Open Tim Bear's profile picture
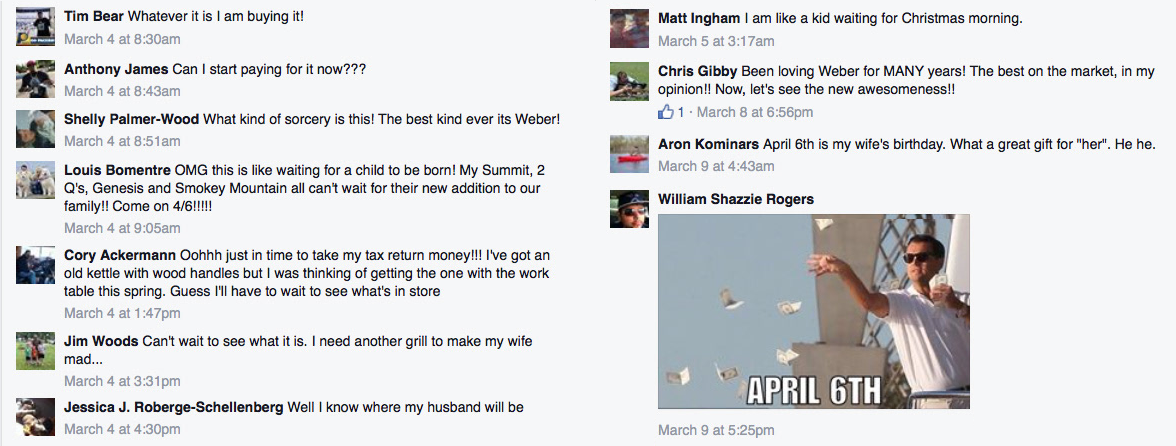Viewport: 1176px width, 446px height. pyautogui.click(x=36, y=28)
